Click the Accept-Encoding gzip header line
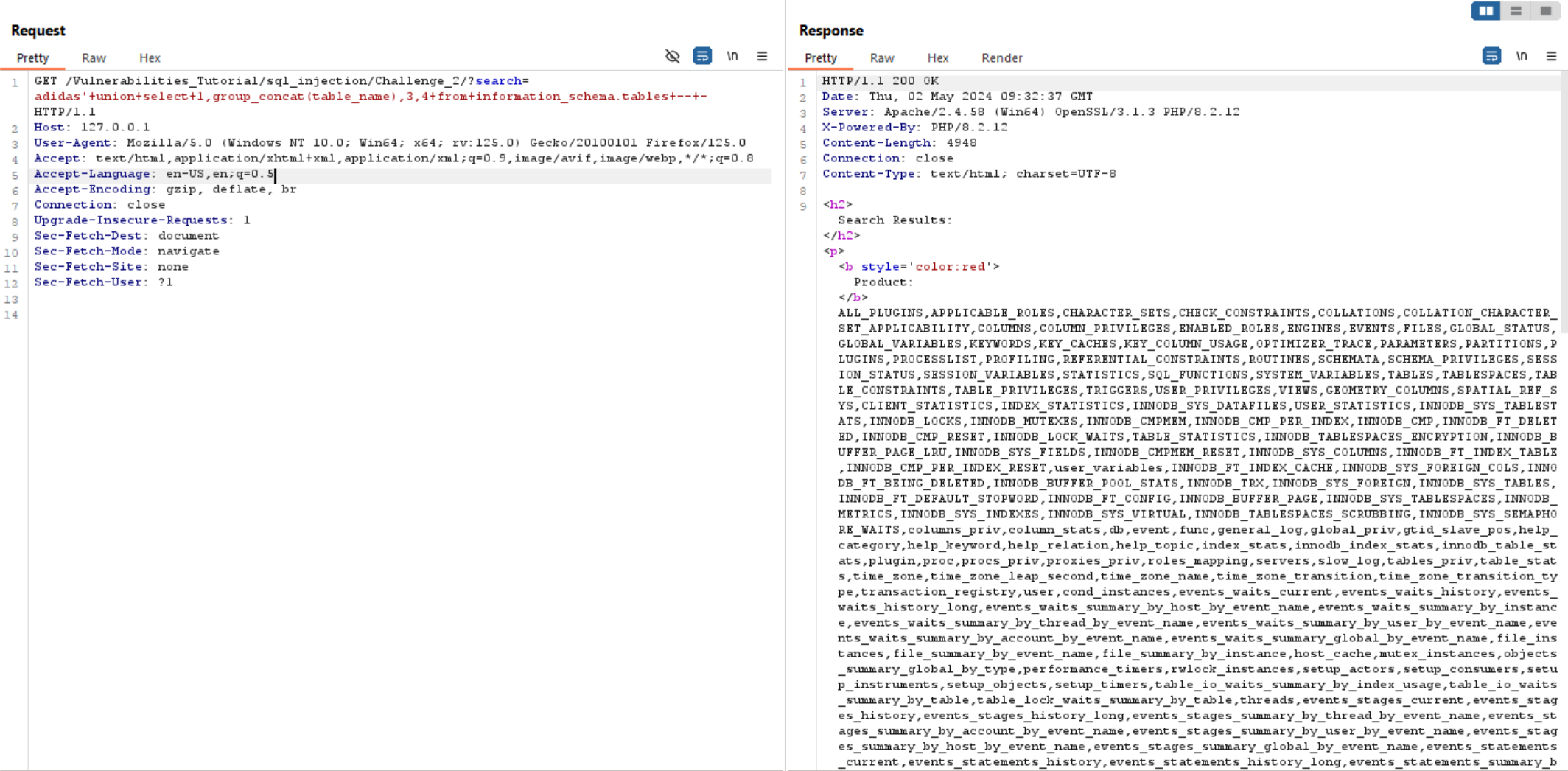The width and height of the screenshot is (1568, 771). (165, 189)
